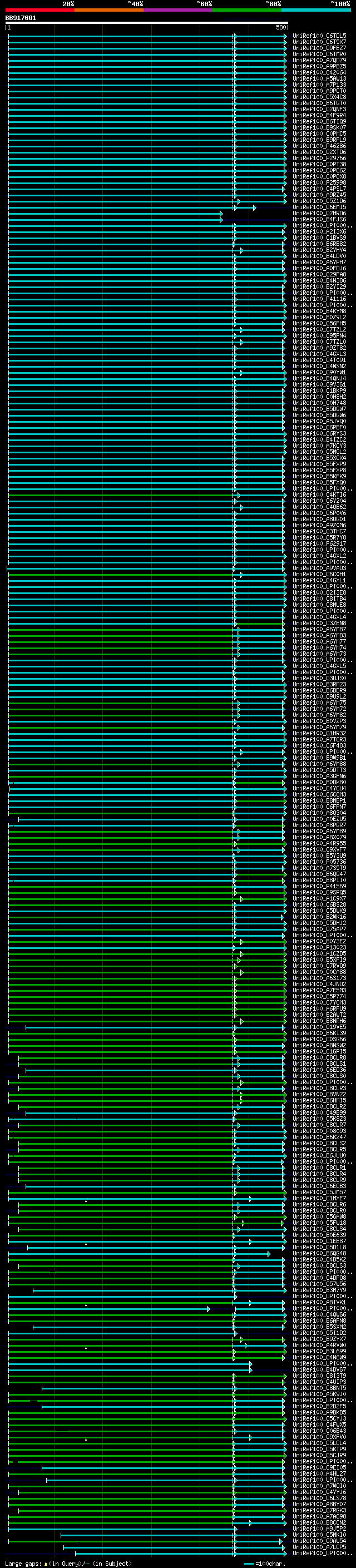
Task: Open the UniRef100_Q42064 hit
Action: click(319, 72)
